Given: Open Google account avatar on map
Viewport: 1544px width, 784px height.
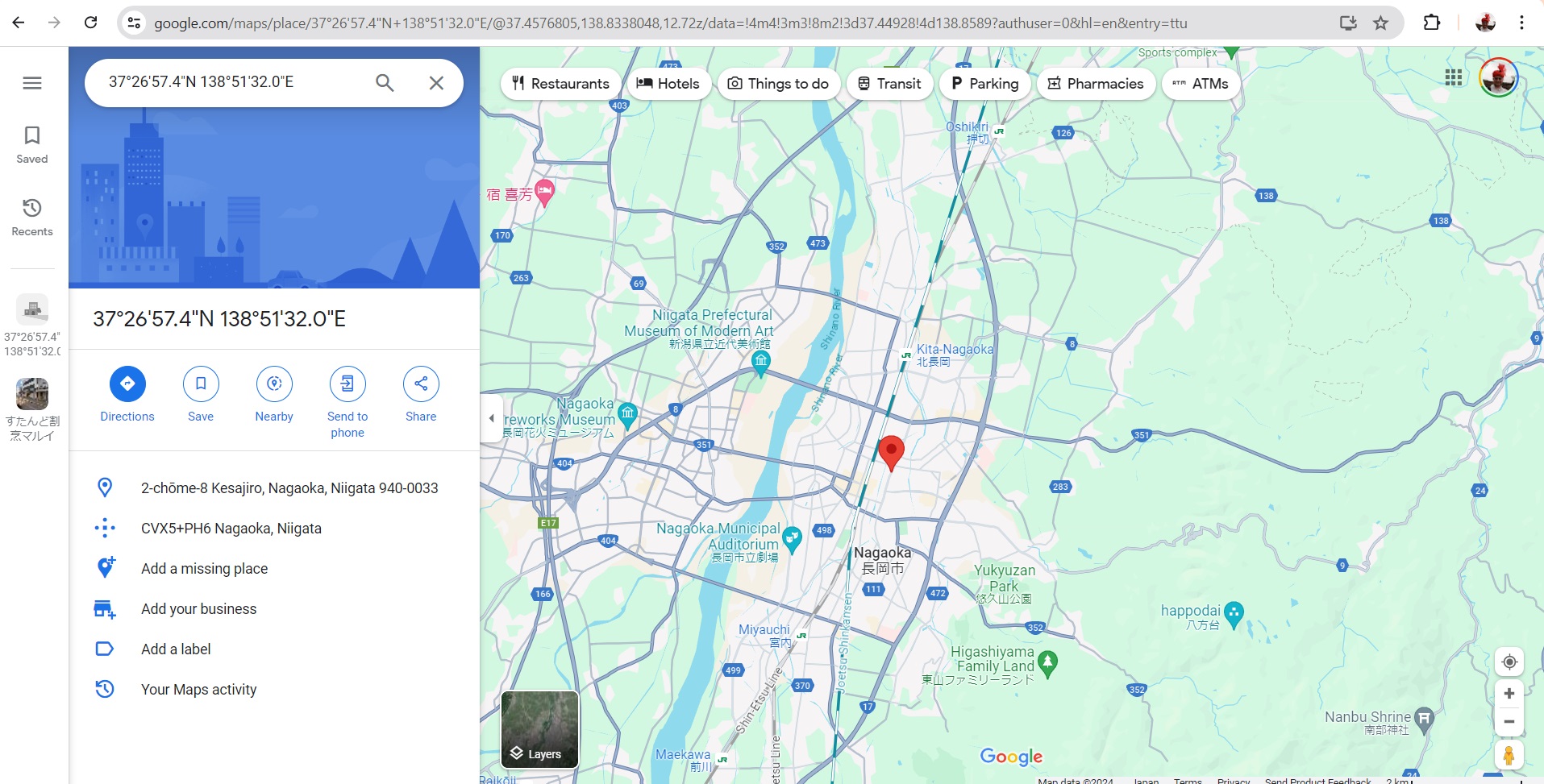Looking at the screenshot, I should pyautogui.click(x=1499, y=77).
